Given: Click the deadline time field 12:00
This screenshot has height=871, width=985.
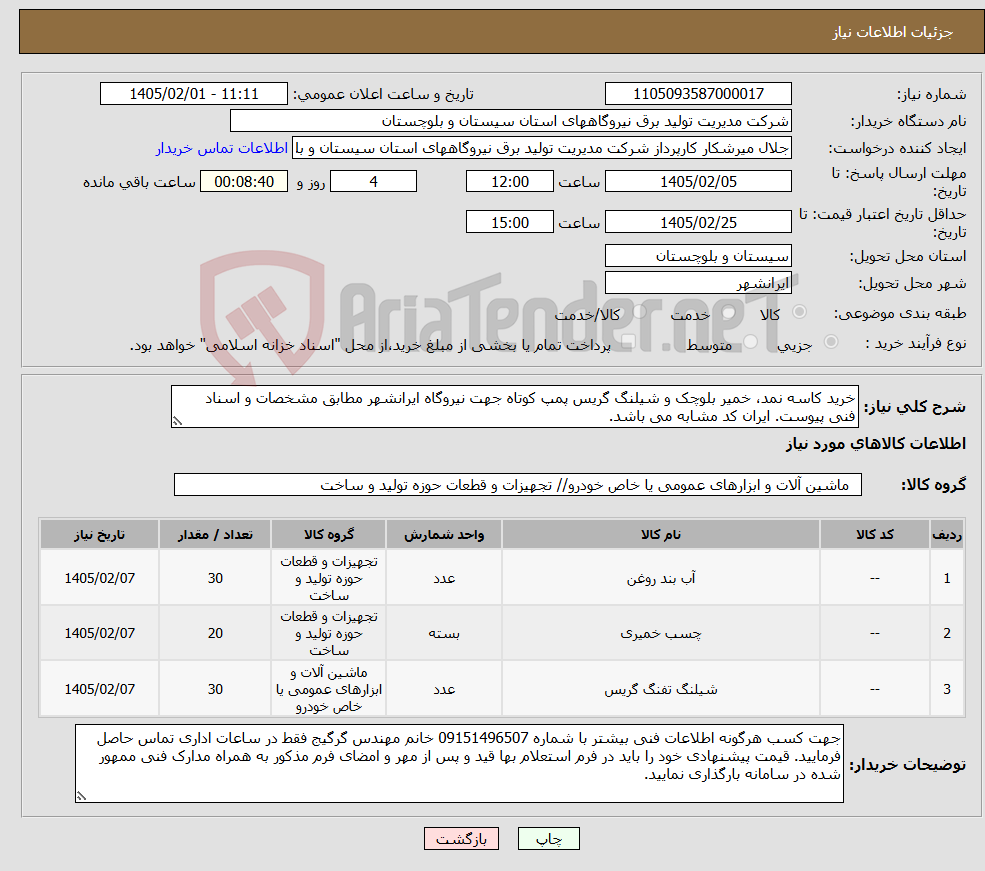Looking at the screenshot, I should click(x=509, y=181).
